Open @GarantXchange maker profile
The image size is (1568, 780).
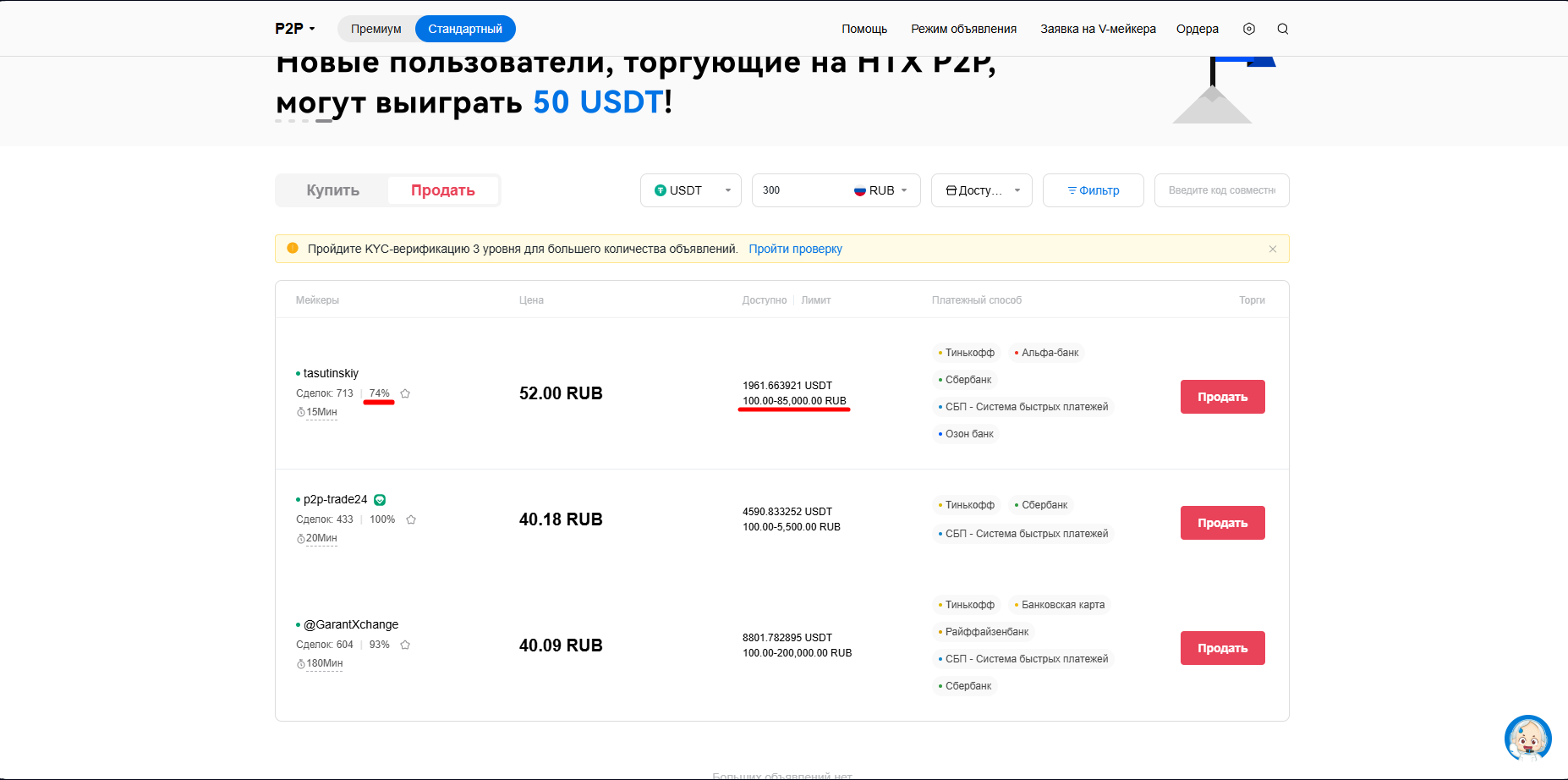[x=351, y=624]
